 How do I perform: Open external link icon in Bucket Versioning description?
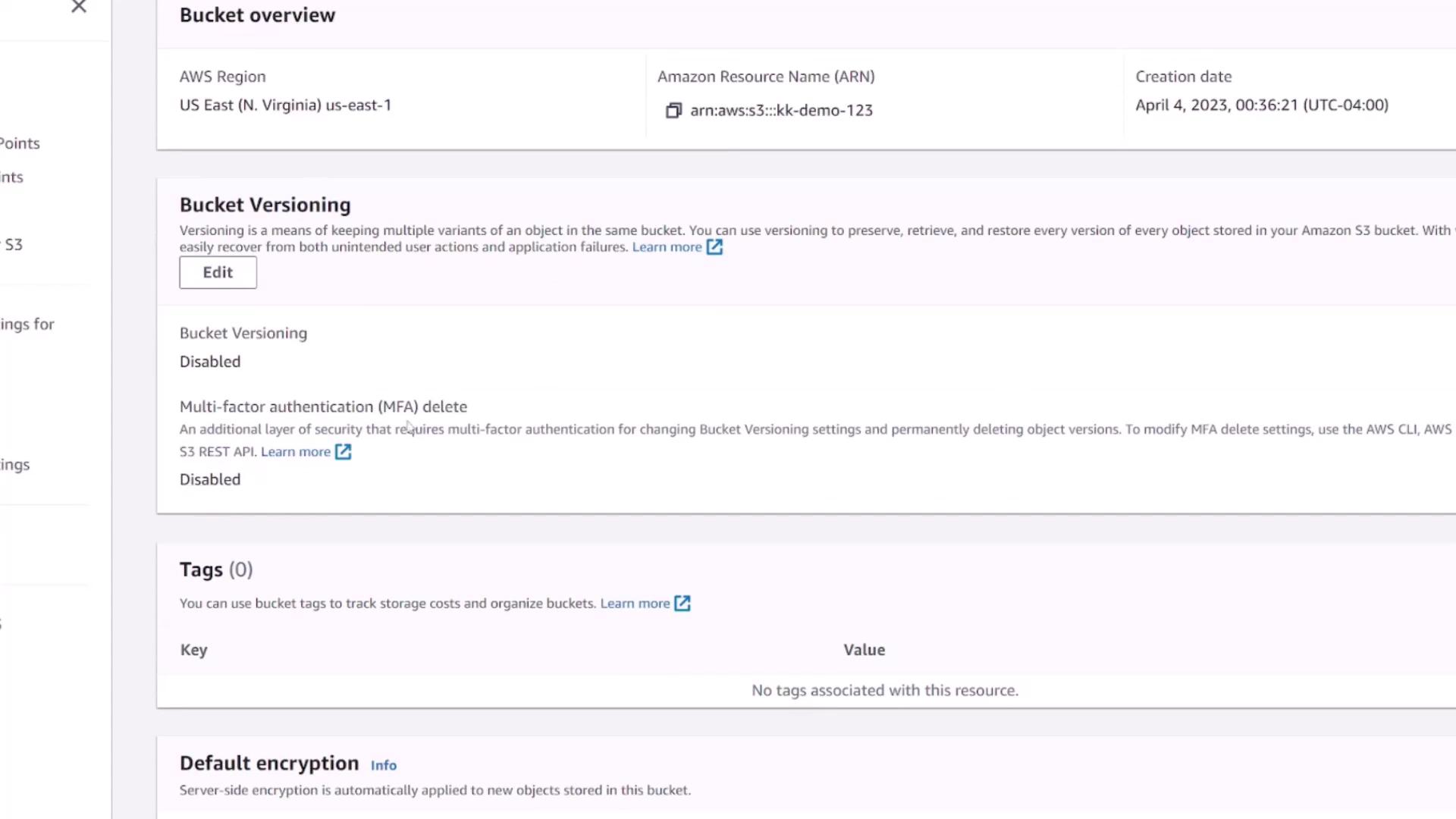[x=714, y=247]
